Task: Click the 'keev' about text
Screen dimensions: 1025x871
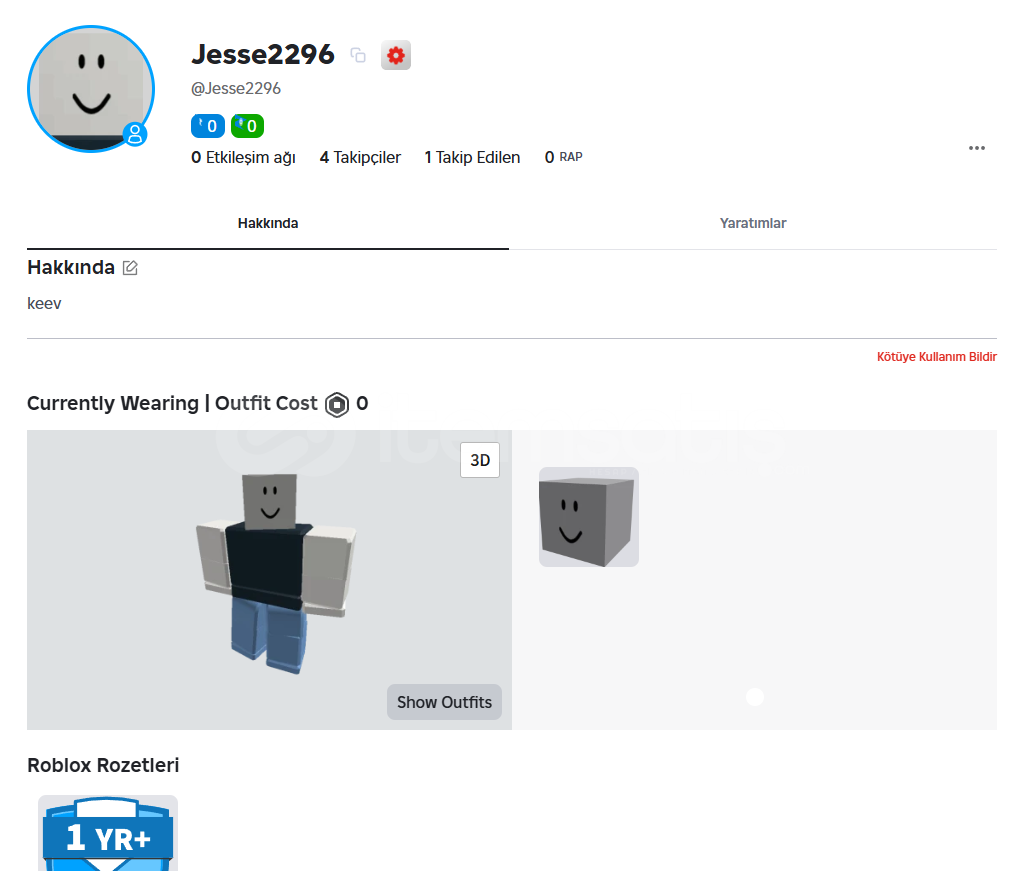Action: (44, 304)
